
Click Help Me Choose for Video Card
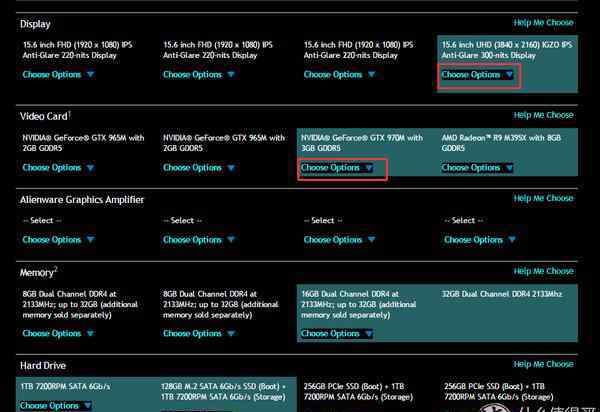[543, 115]
